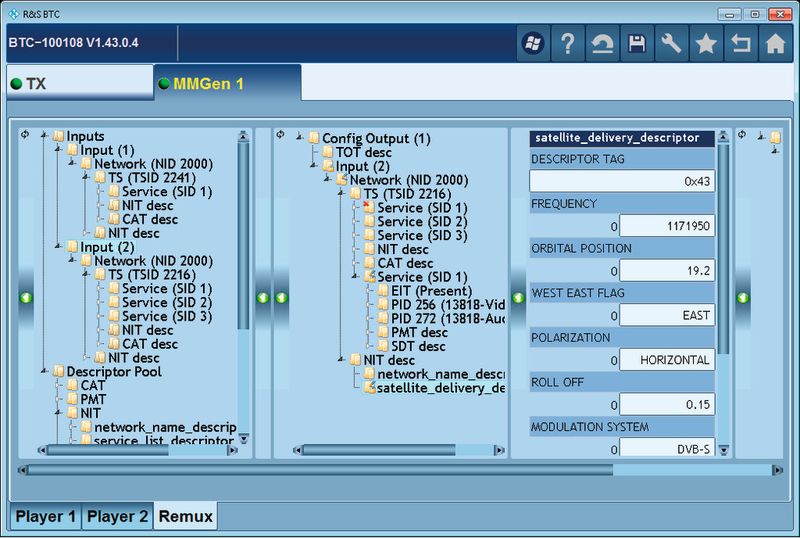The height and width of the screenshot is (538, 800).
Task: Open settings with the wrench icon
Action: (x=671, y=43)
